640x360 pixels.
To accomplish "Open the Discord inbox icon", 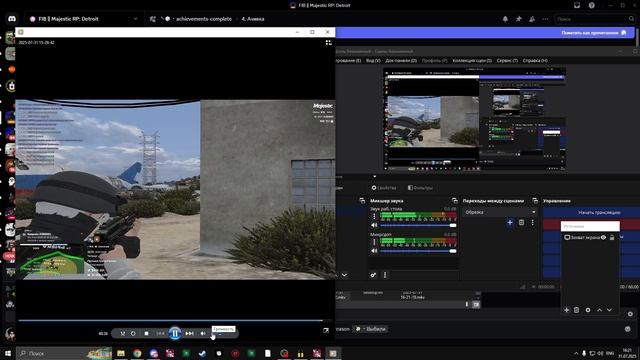I will tap(577, 5).
